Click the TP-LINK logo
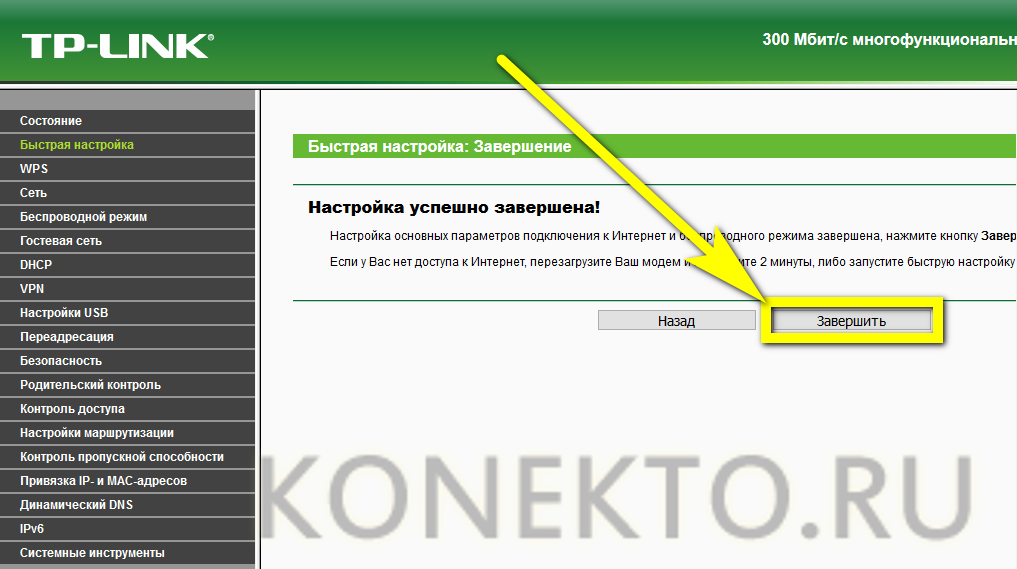 [x=116, y=44]
